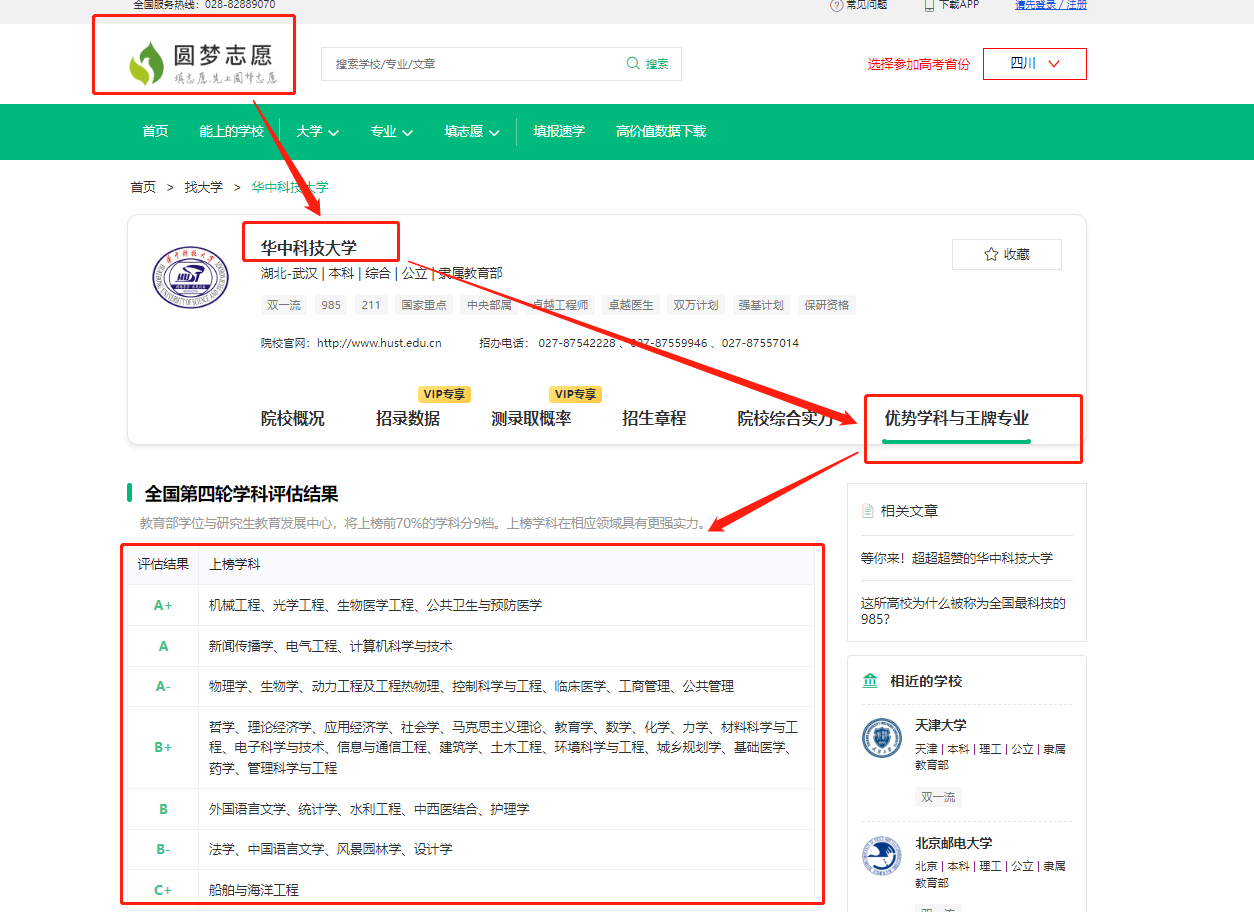Open 高价值数据下载 in navigation bar
This screenshot has height=912, width=1254.
pyautogui.click(x=661, y=132)
